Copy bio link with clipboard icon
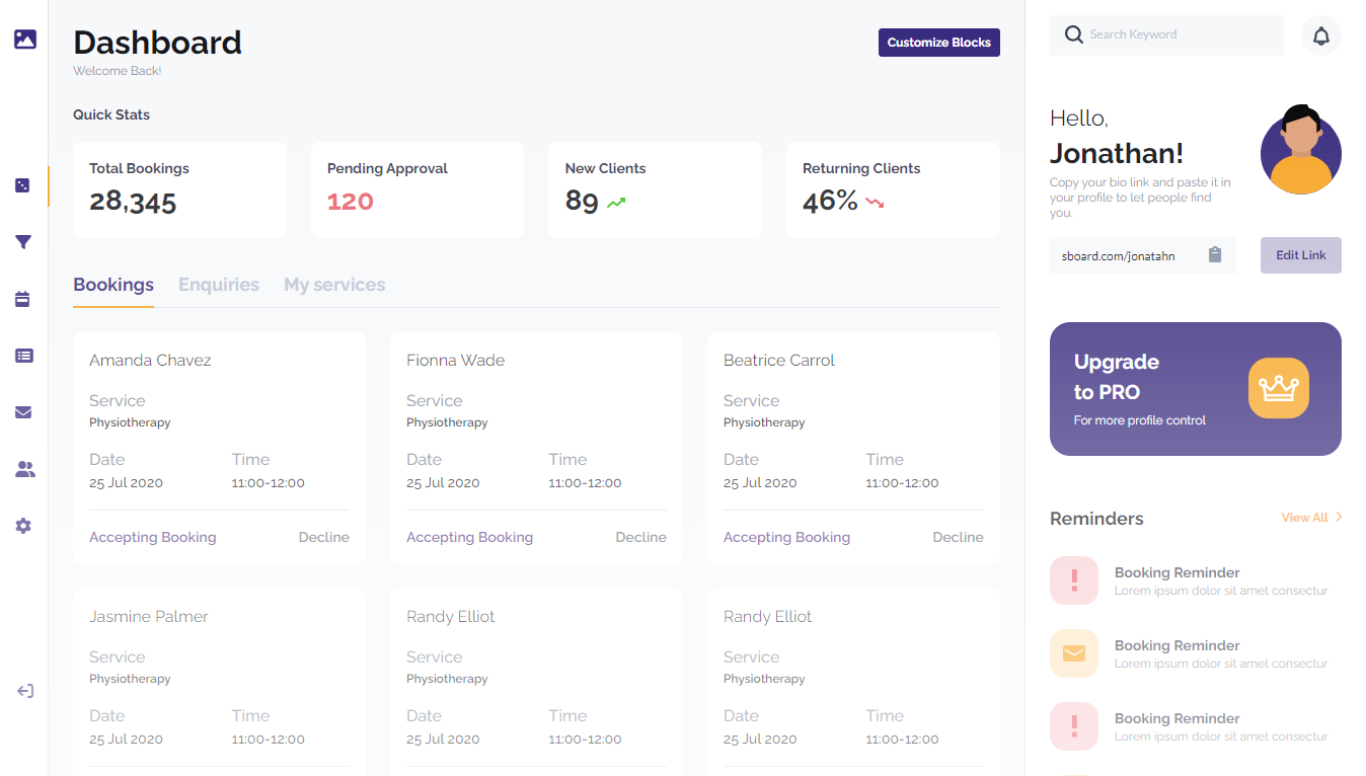The image size is (1366, 776). pos(1215,255)
